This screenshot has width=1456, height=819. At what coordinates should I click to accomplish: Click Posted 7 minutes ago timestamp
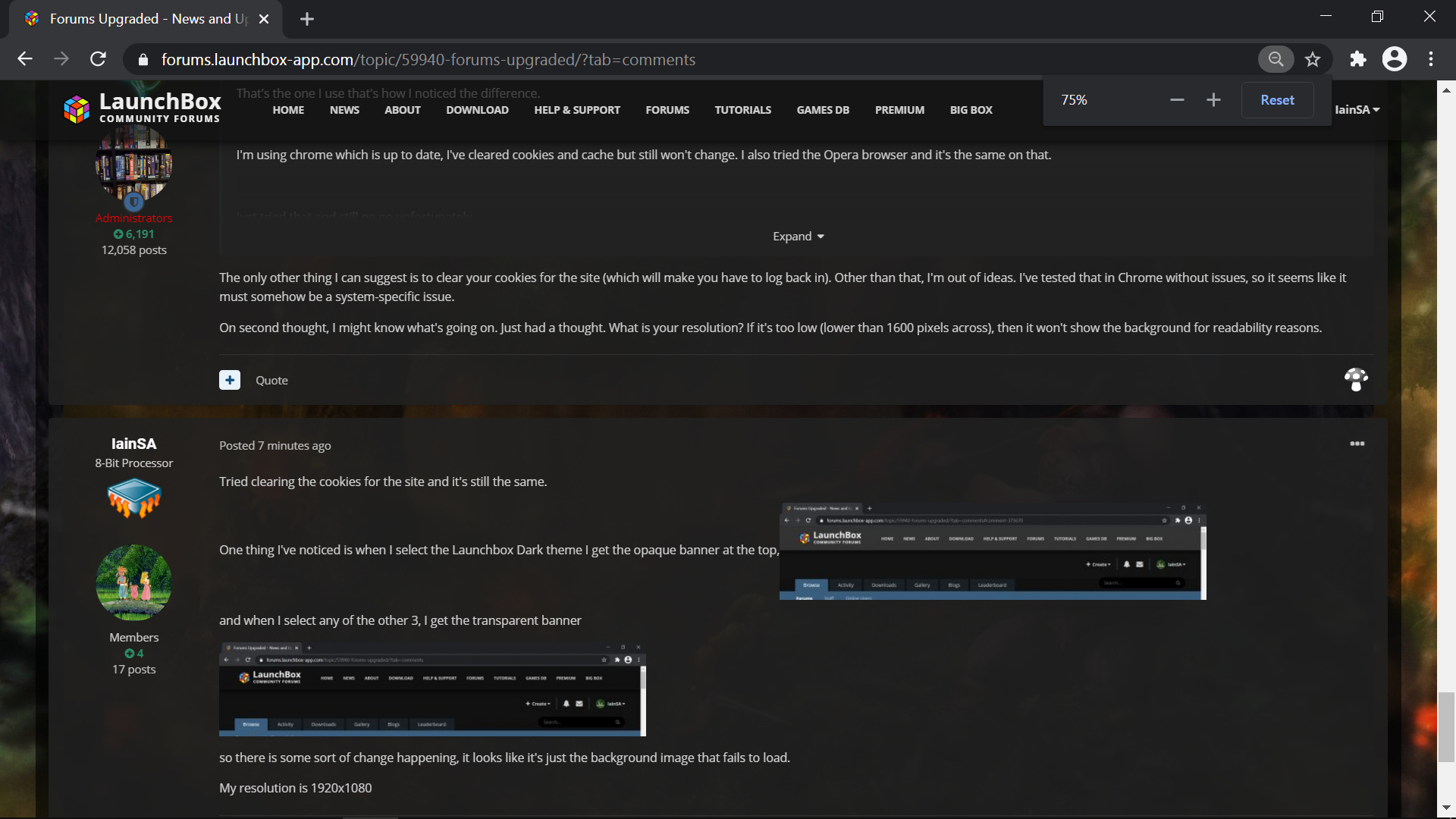[x=275, y=446]
